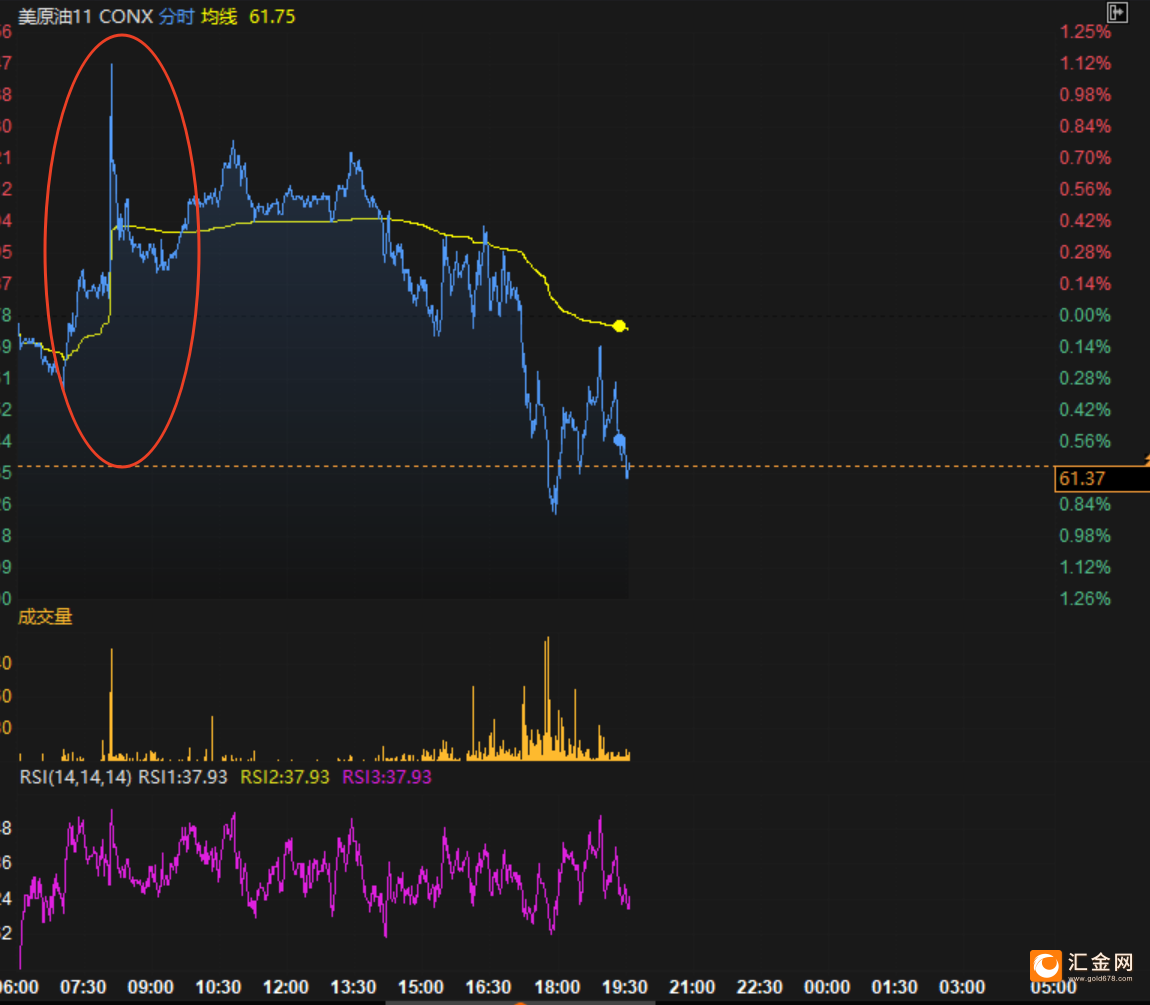
Task: Click the red 0.98% axis label
Action: tap(1085, 95)
